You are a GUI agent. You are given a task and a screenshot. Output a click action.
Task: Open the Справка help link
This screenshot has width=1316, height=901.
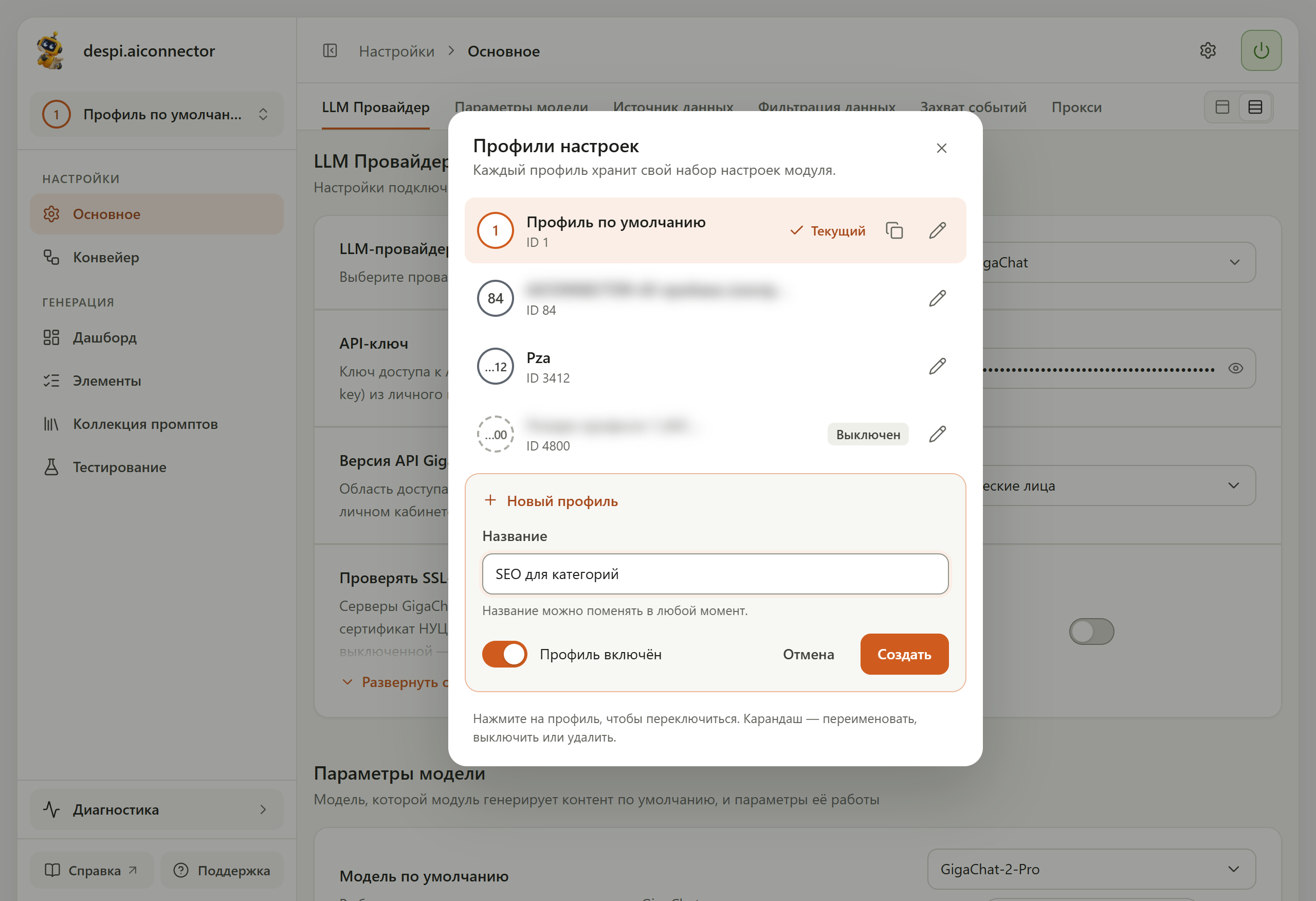[91, 870]
